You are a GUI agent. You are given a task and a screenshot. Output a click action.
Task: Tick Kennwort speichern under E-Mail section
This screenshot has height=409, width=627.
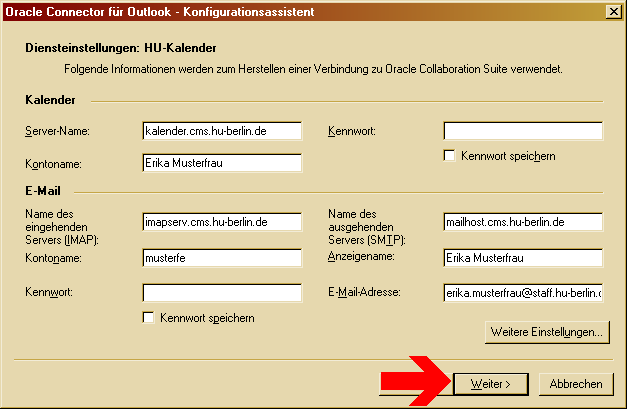(x=149, y=318)
